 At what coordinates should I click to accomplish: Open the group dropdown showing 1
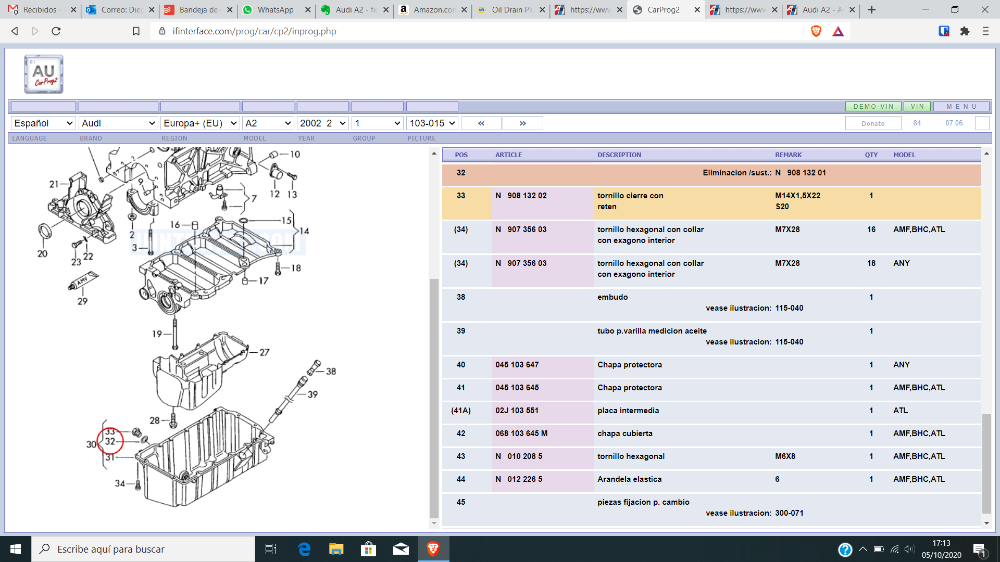point(377,123)
